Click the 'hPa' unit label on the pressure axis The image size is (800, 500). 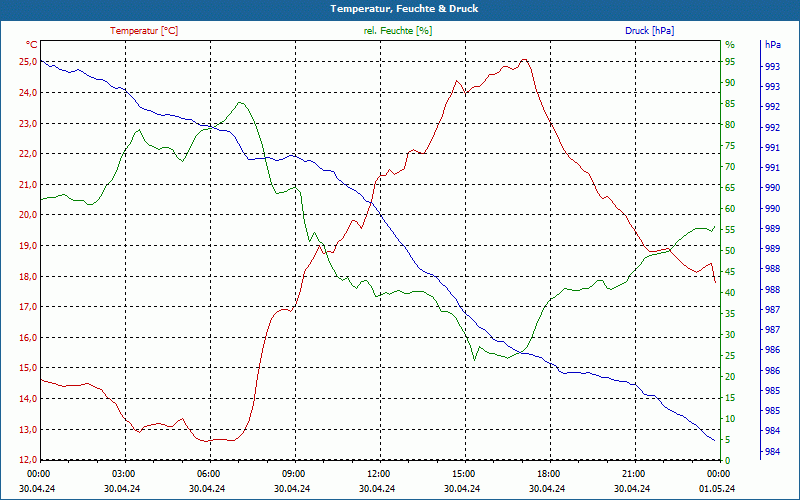772,45
